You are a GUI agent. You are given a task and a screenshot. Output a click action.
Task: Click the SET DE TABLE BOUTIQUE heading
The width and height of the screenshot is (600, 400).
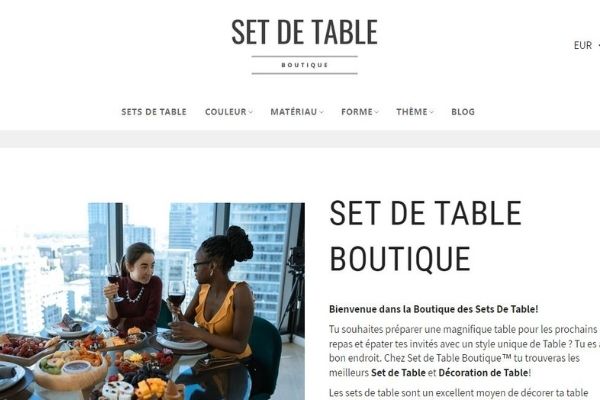426,236
